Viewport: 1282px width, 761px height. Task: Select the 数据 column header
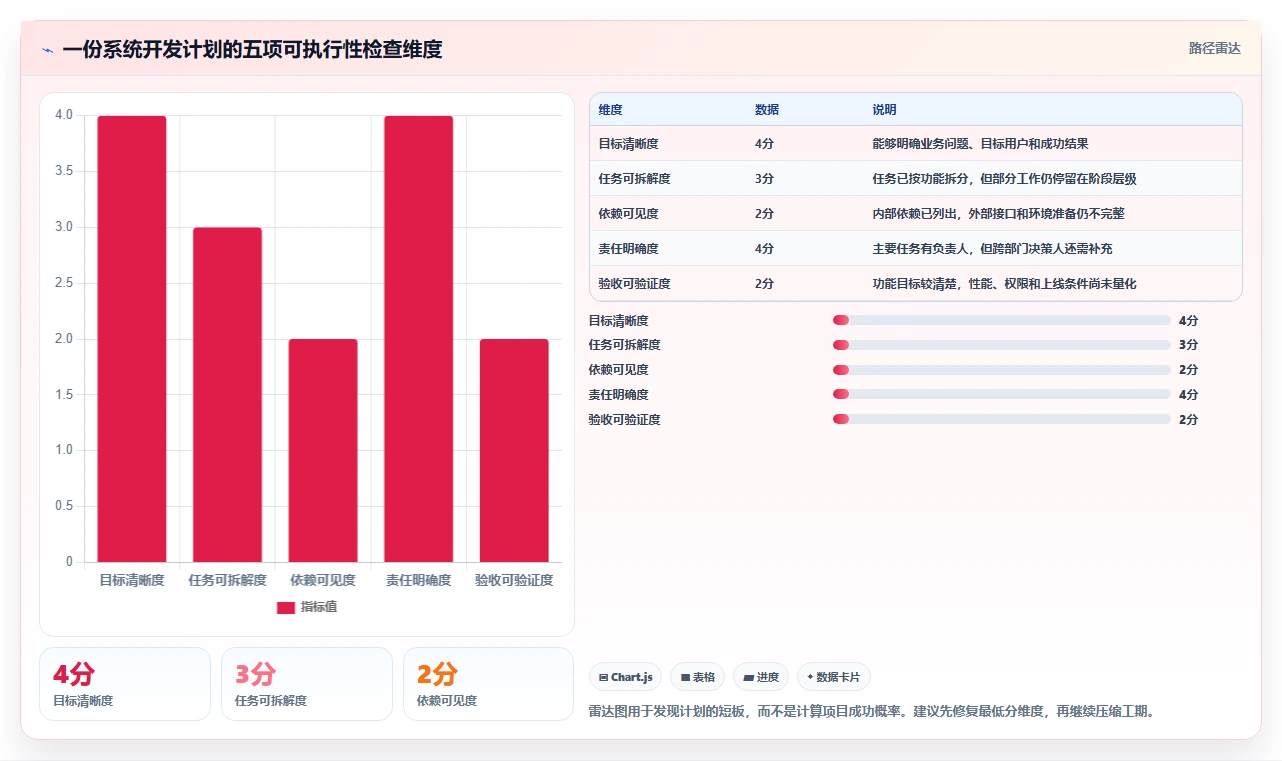coord(767,110)
